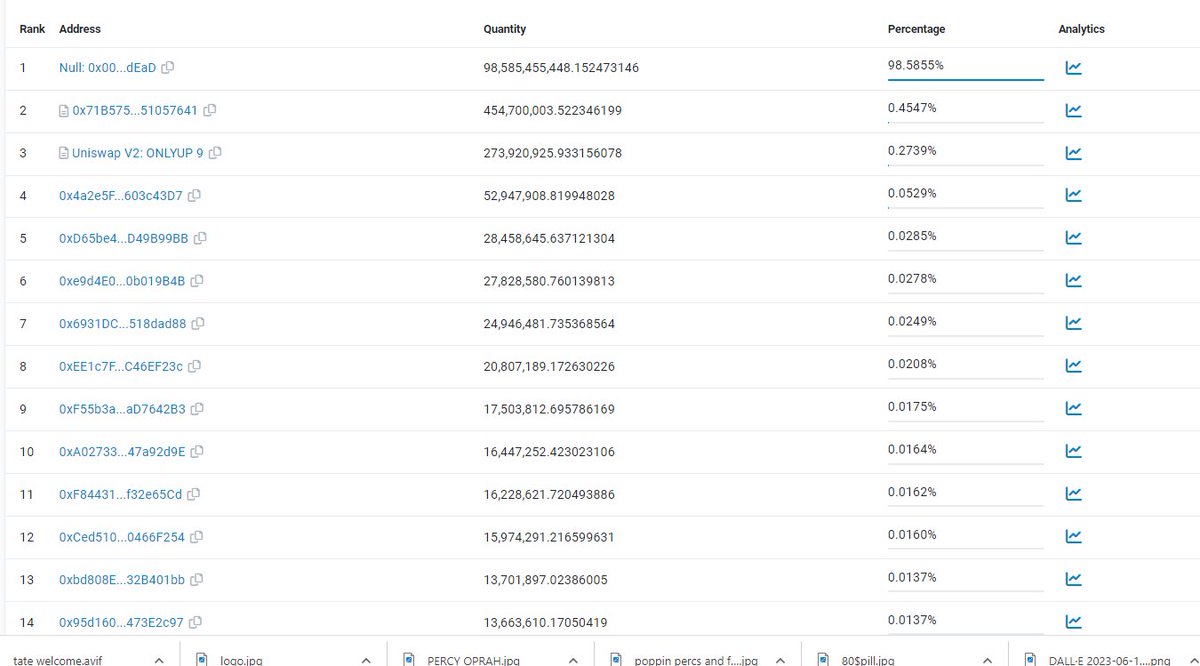The image size is (1200, 666).
Task: Copy address 0xCed510...0466F254
Action: pos(196,536)
